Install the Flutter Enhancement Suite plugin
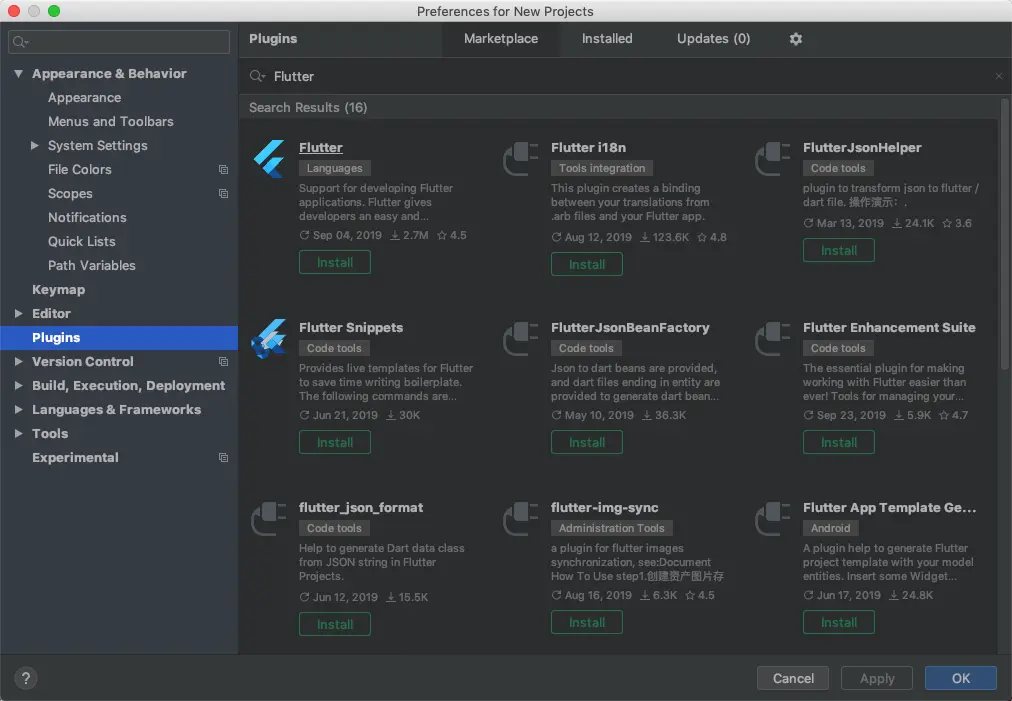1012x701 pixels. [x=838, y=443]
